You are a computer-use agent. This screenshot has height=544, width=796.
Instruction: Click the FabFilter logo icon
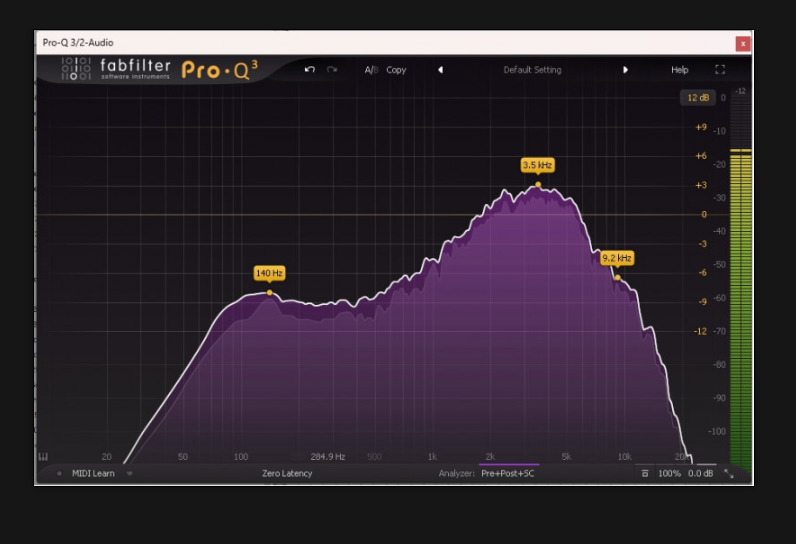pyautogui.click(x=76, y=69)
